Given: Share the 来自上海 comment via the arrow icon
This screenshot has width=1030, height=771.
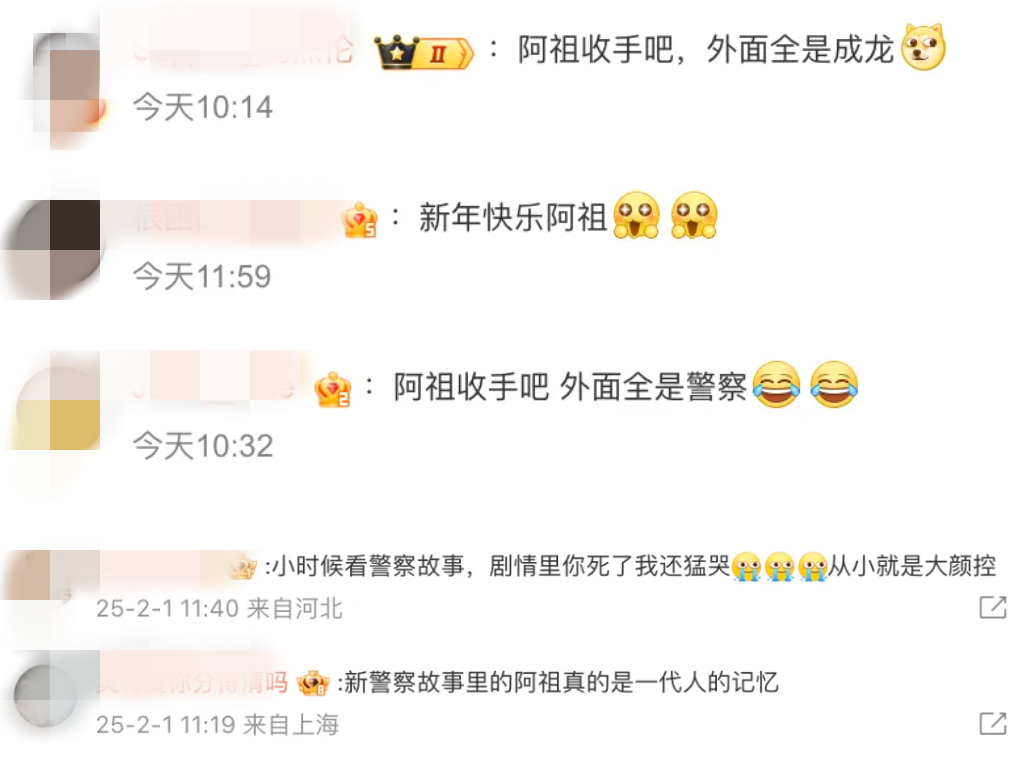Looking at the screenshot, I should pos(993,723).
